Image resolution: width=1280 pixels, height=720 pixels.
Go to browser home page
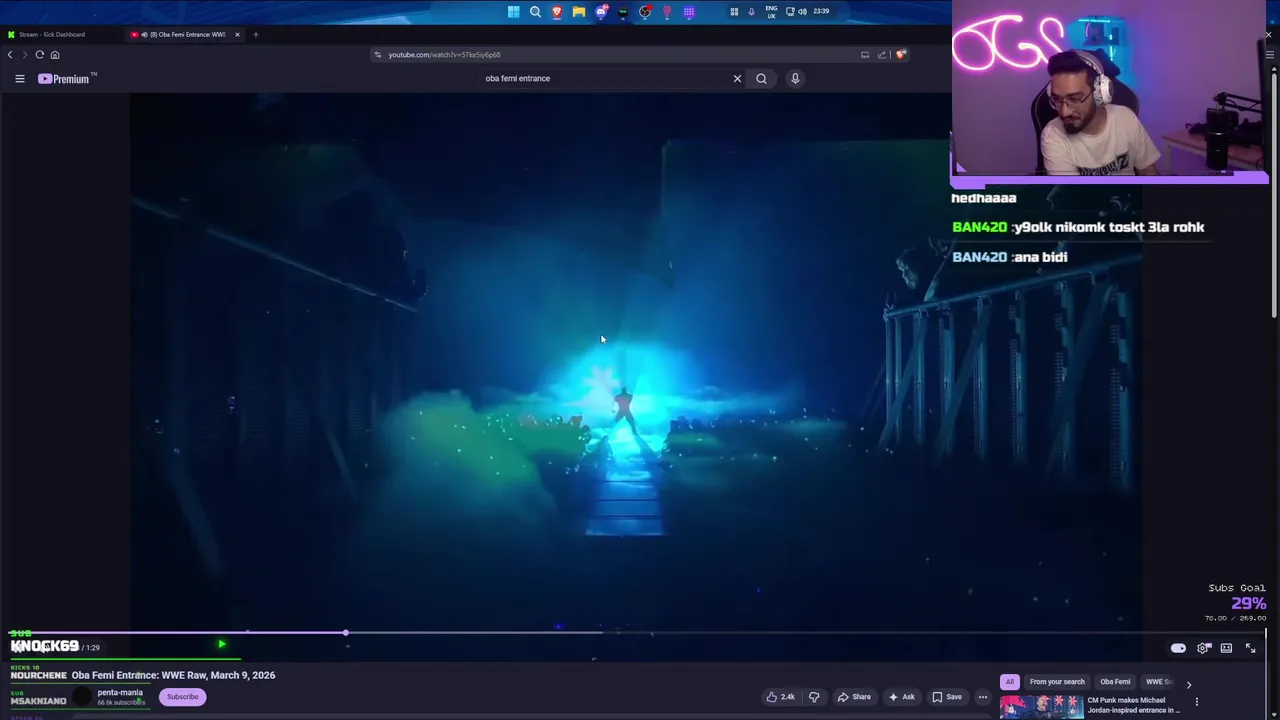55,55
